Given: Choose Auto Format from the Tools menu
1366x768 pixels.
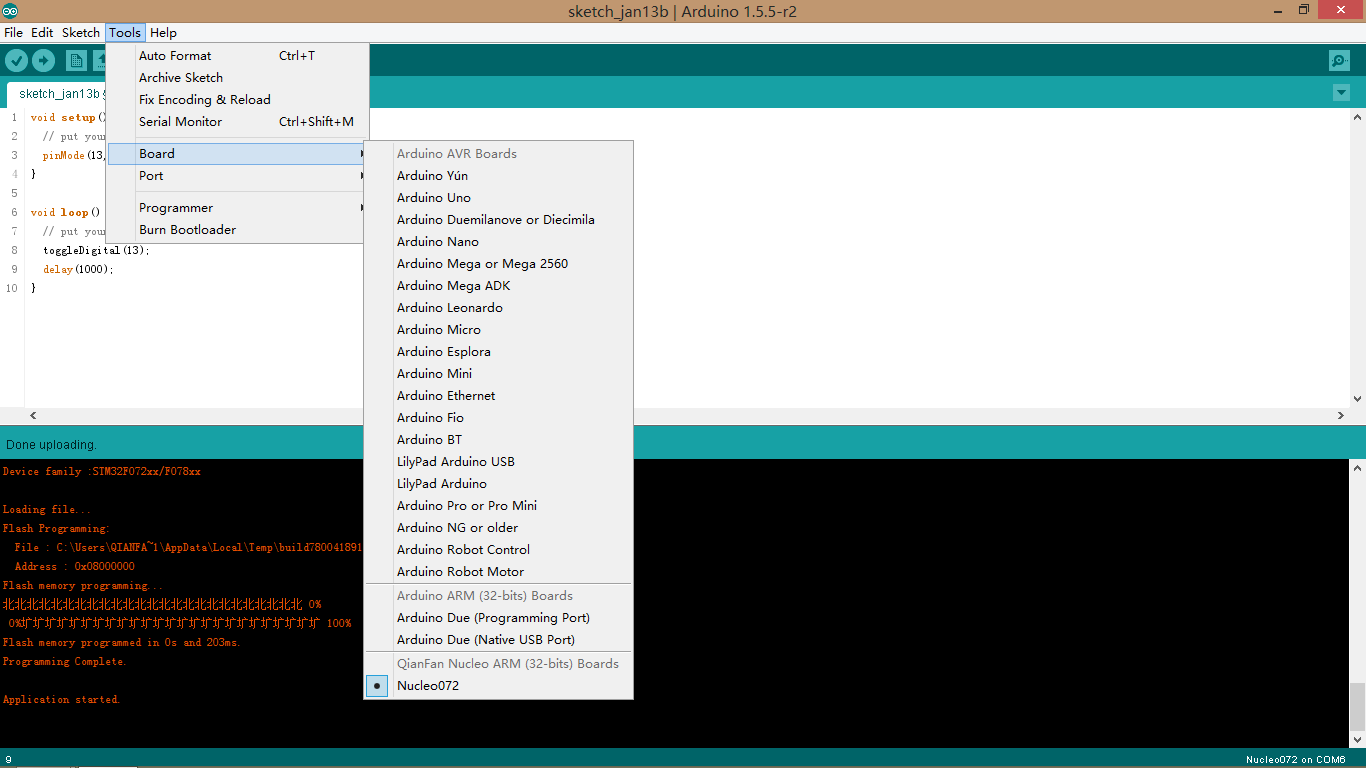Looking at the screenshot, I should tap(238, 56).
